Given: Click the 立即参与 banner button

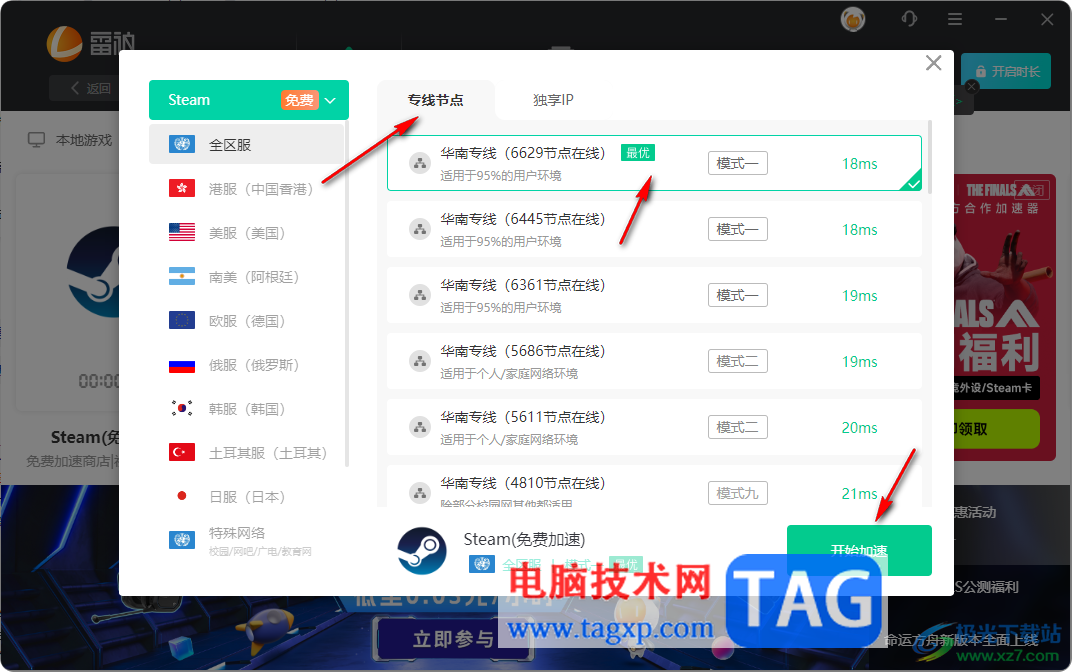Looking at the screenshot, I should pos(452,639).
